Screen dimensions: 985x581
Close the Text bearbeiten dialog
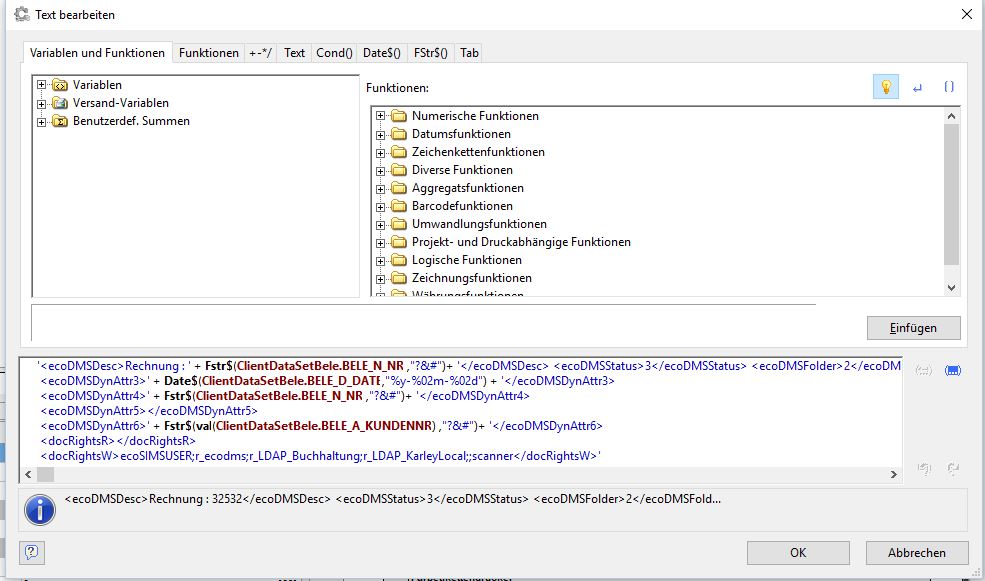[967, 14]
